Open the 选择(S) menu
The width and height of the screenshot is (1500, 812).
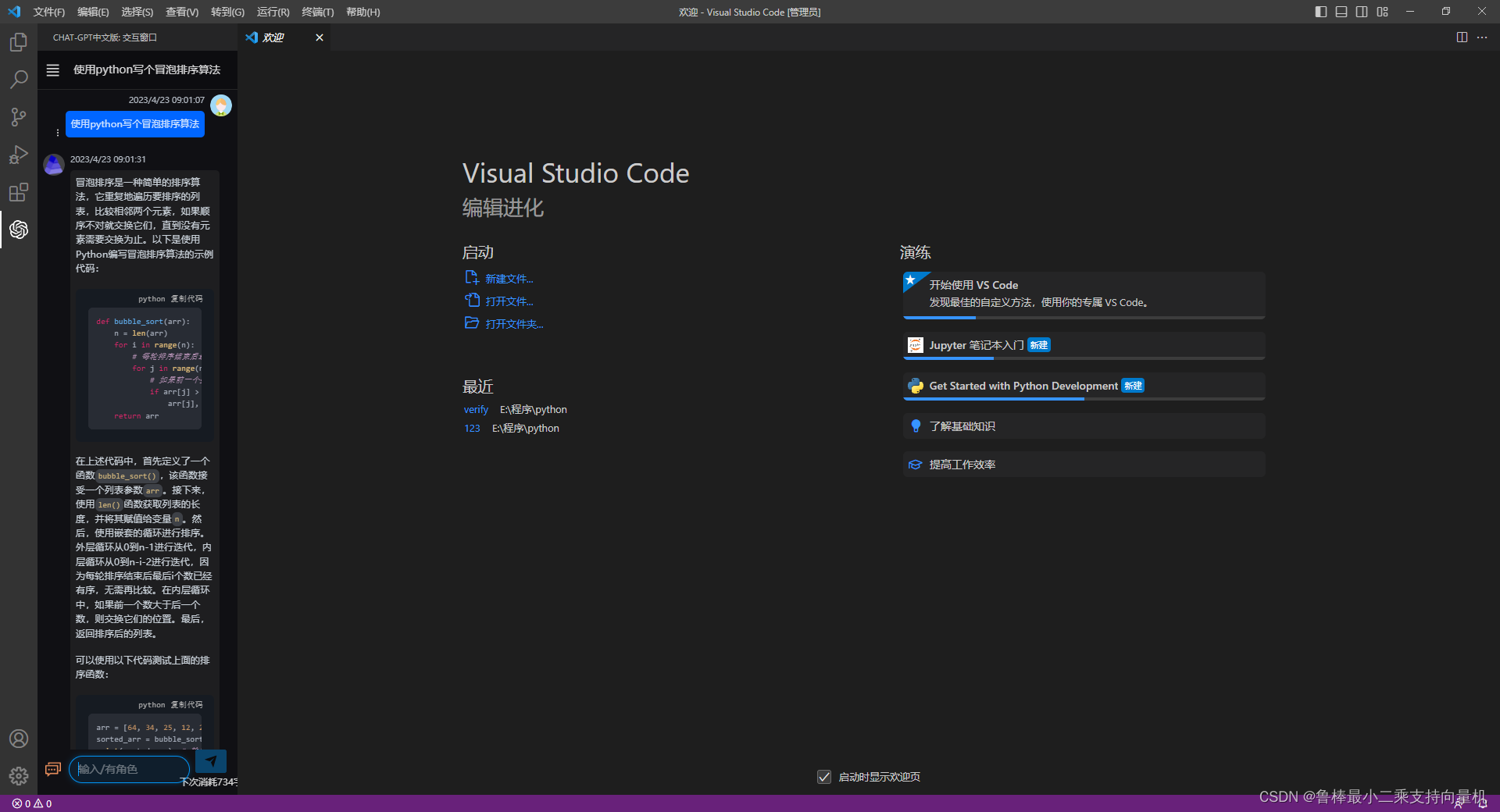click(x=137, y=12)
